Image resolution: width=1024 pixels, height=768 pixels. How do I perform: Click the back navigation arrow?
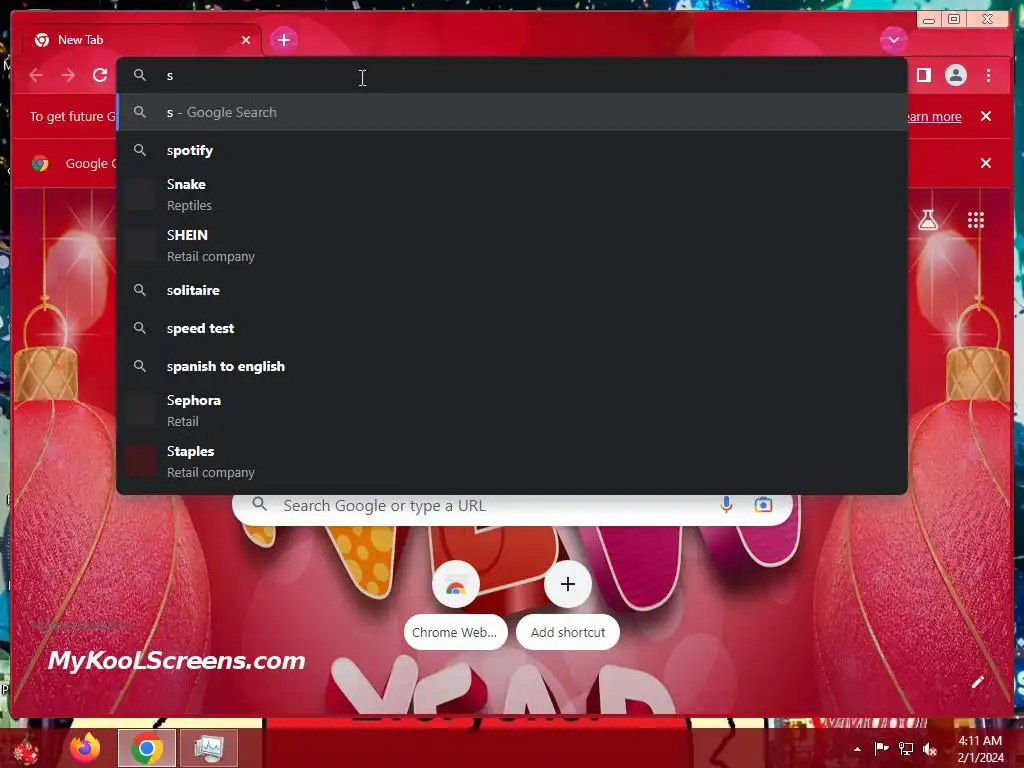(x=37, y=76)
